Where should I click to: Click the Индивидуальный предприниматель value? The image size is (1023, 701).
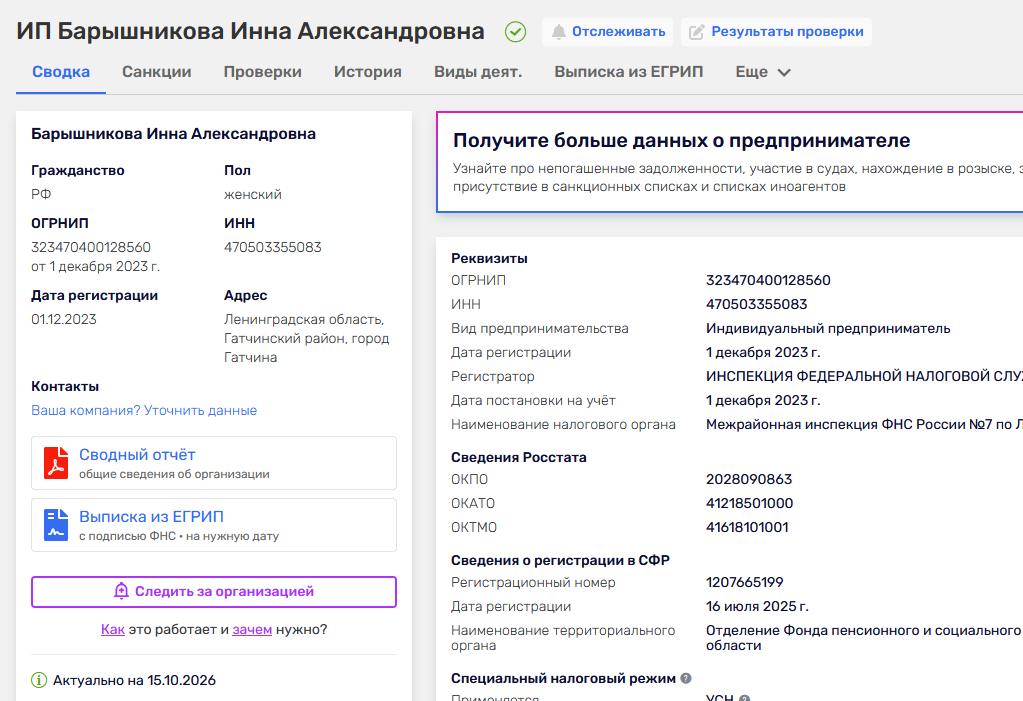click(x=828, y=329)
